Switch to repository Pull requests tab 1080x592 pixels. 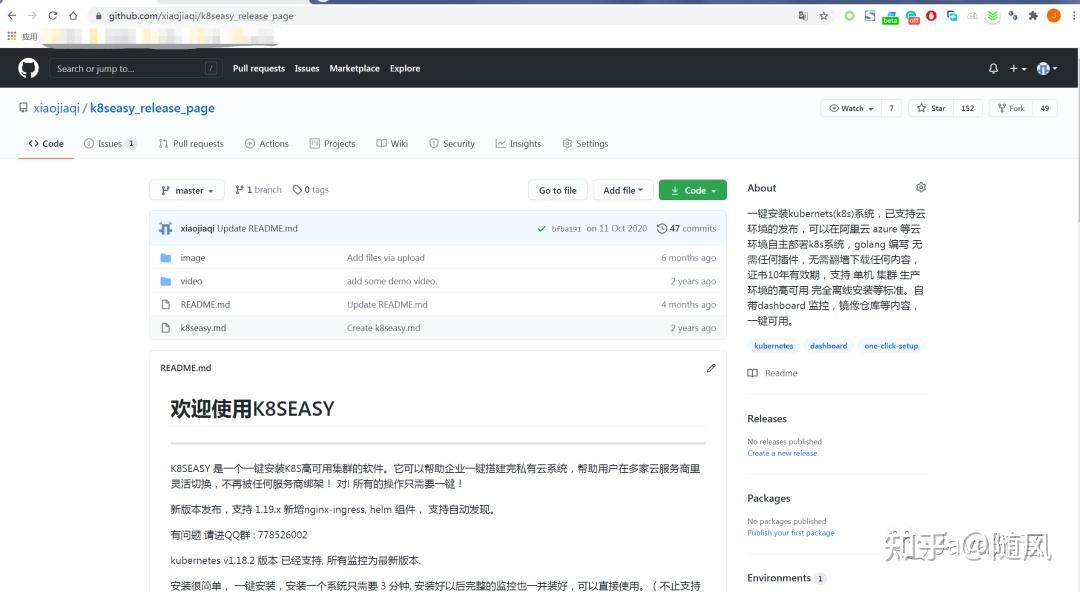191,143
